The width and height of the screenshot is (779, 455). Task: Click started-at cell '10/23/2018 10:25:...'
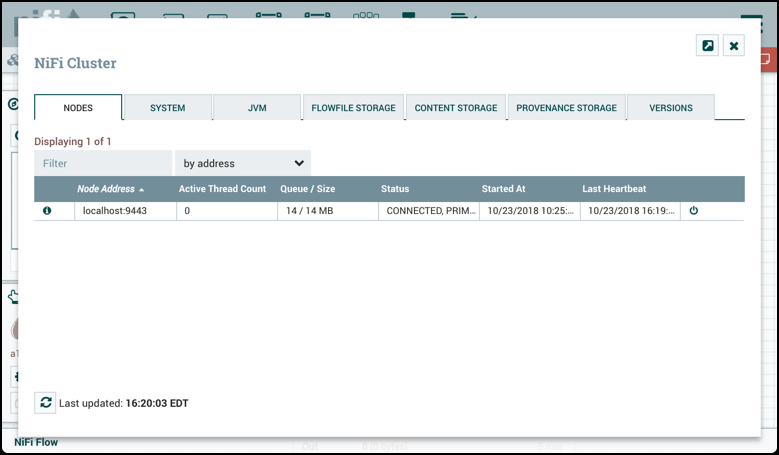(530, 211)
